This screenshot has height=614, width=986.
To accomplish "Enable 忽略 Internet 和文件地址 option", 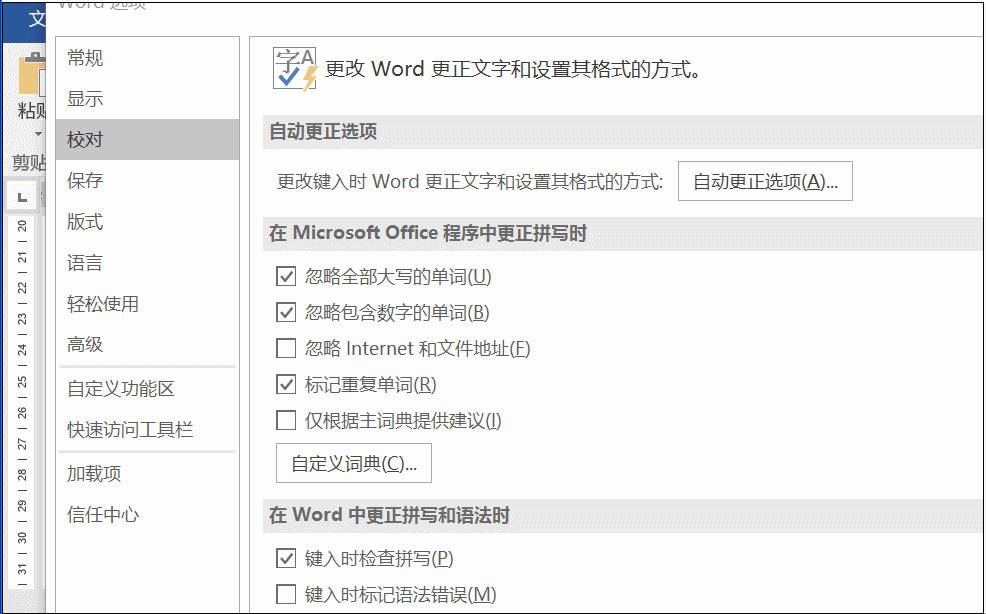I will point(285,348).
